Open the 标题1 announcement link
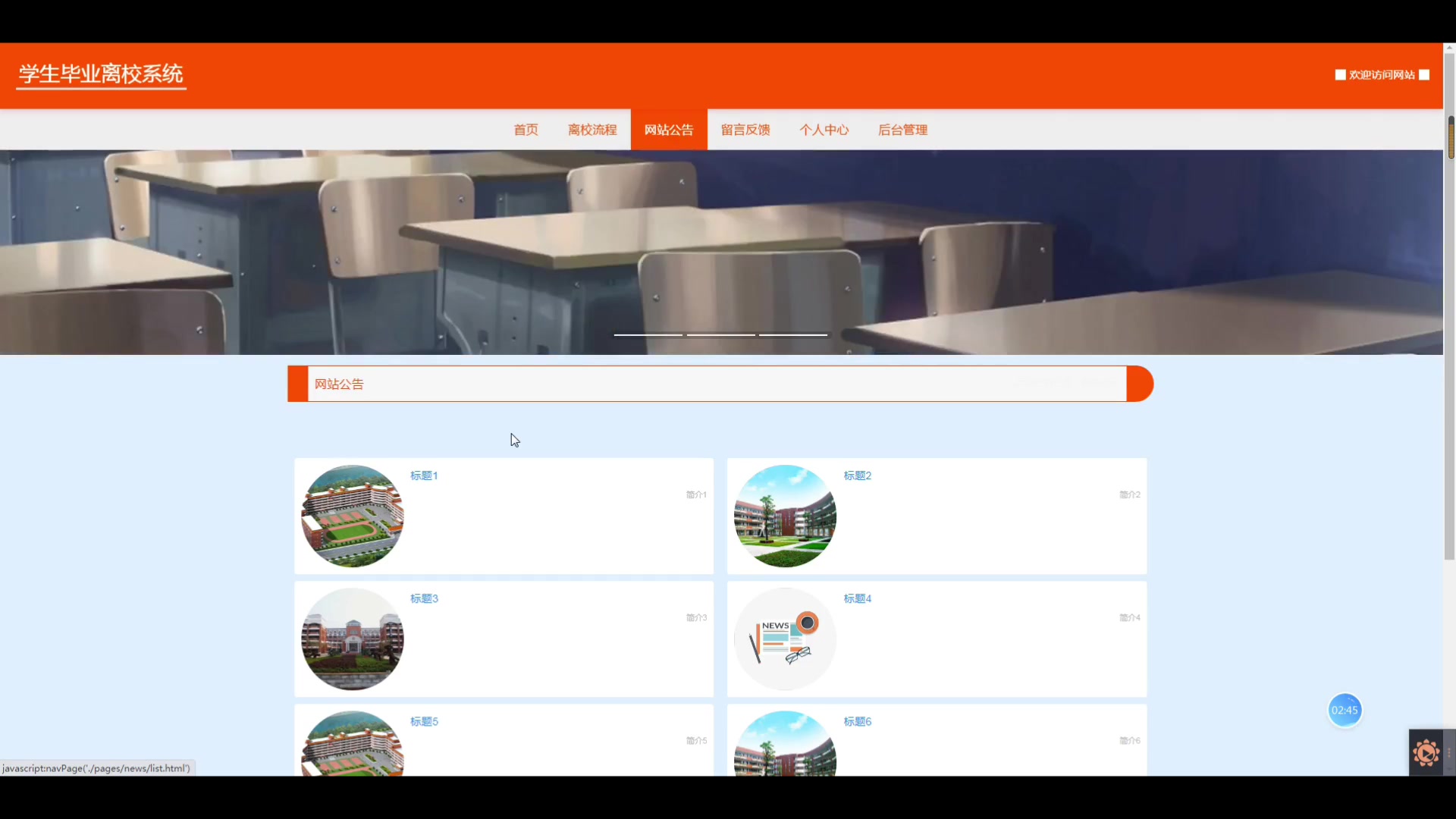Image resolution: width=1456 pixels, height=819 pixels. [424, 475]
